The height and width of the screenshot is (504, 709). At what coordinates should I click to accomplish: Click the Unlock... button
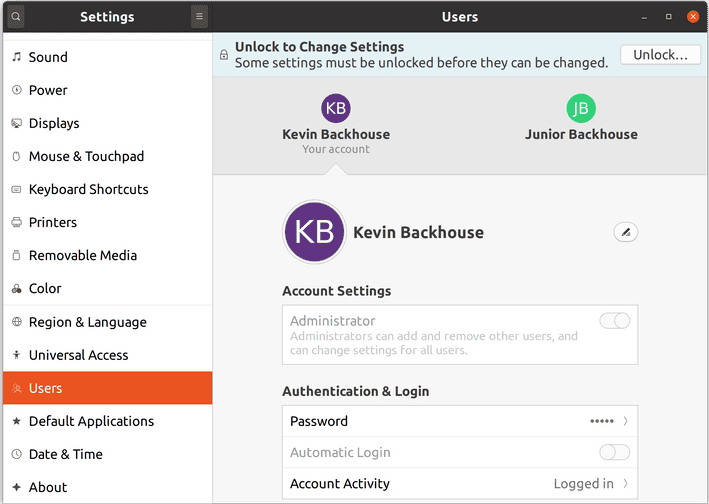[660, 55]
